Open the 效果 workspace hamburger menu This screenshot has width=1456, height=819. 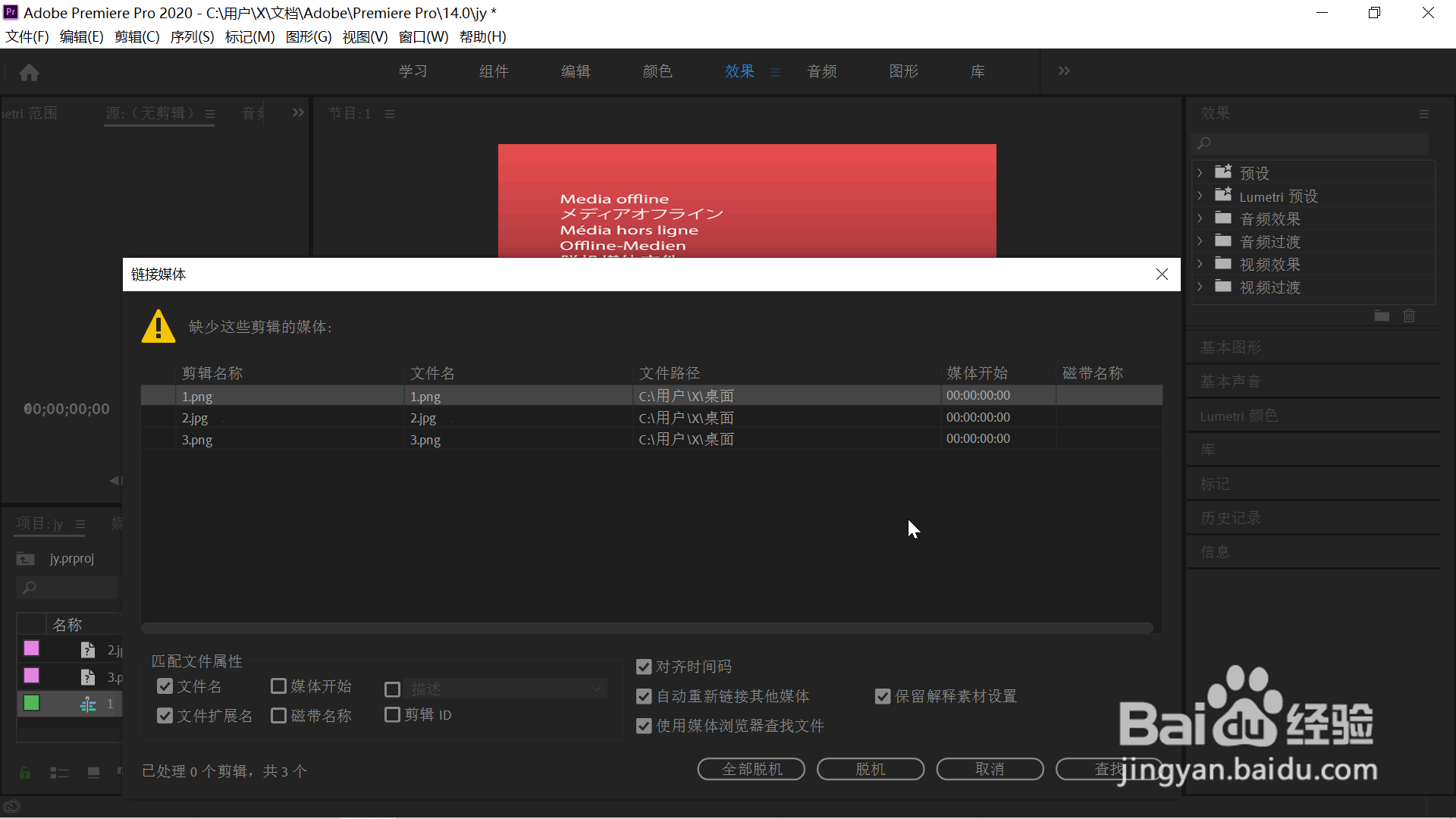point(775,72)
